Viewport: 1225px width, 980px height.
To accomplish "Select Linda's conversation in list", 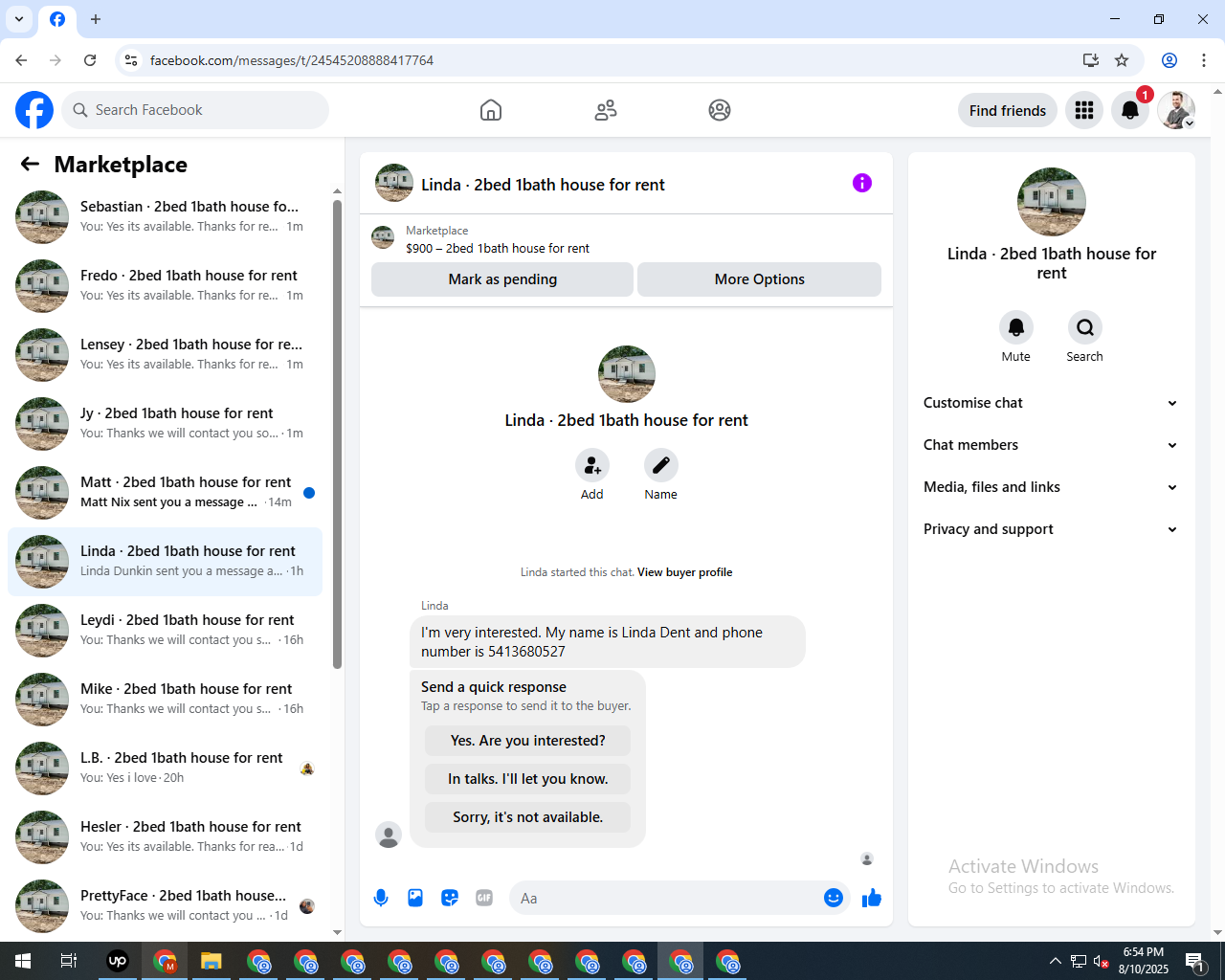I will (x=165, y=562).
